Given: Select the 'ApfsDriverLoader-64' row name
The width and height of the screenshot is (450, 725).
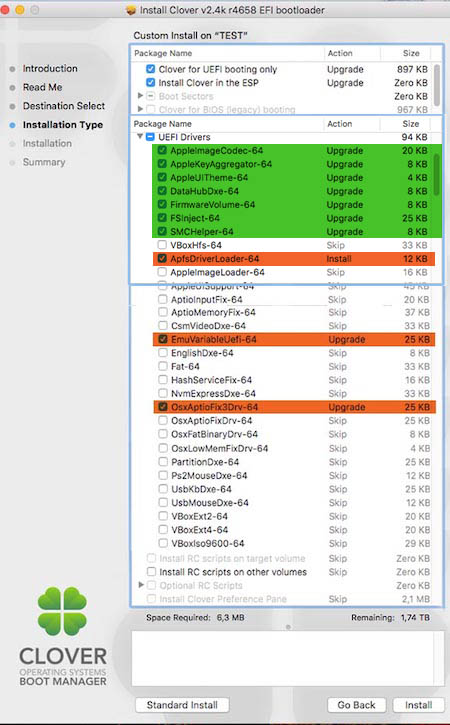Looking at the screenshot, I should [215, 258].
